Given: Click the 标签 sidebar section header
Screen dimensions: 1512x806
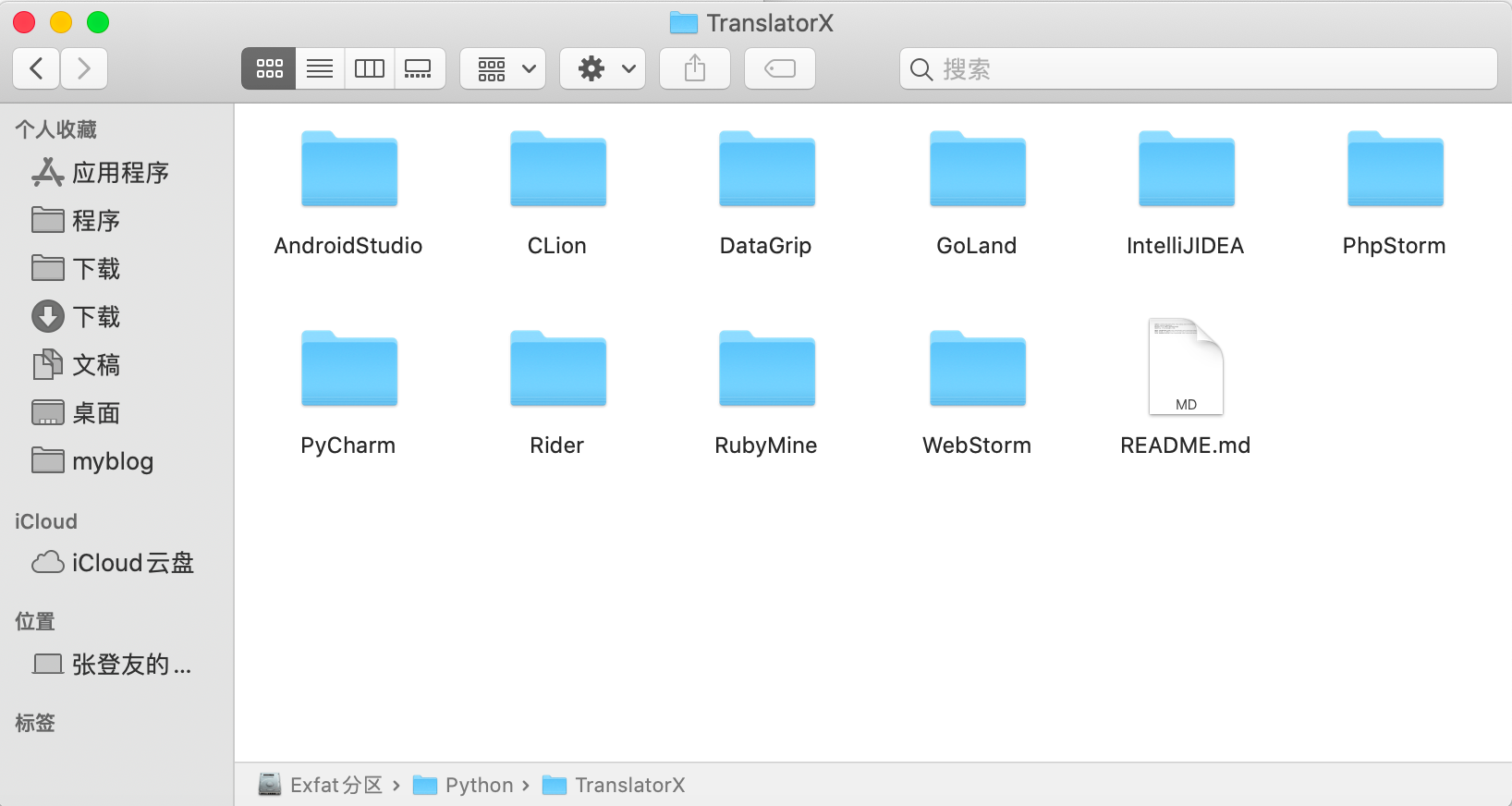Looking at the screenshot, I should 35,723.
